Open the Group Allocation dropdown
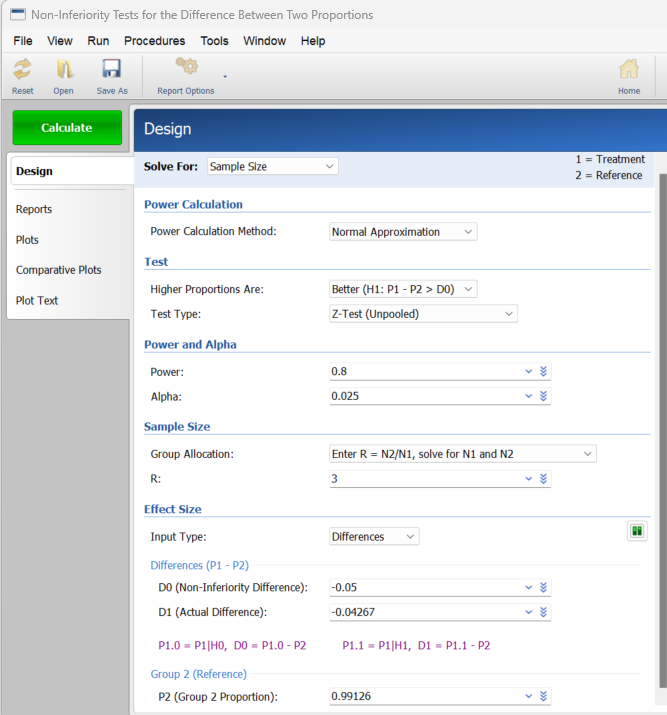Viewport: 667px width, 715px height. (462, 454)
